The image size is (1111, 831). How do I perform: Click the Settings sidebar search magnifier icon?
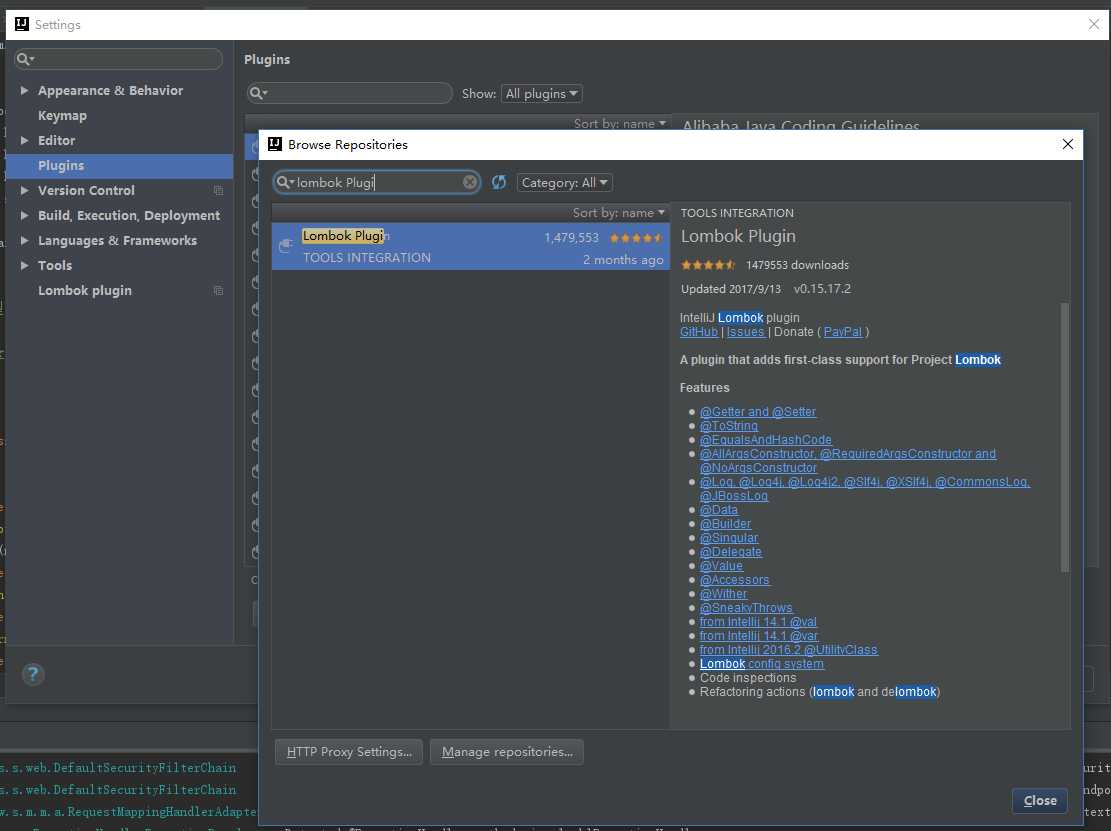coord(25,59)
